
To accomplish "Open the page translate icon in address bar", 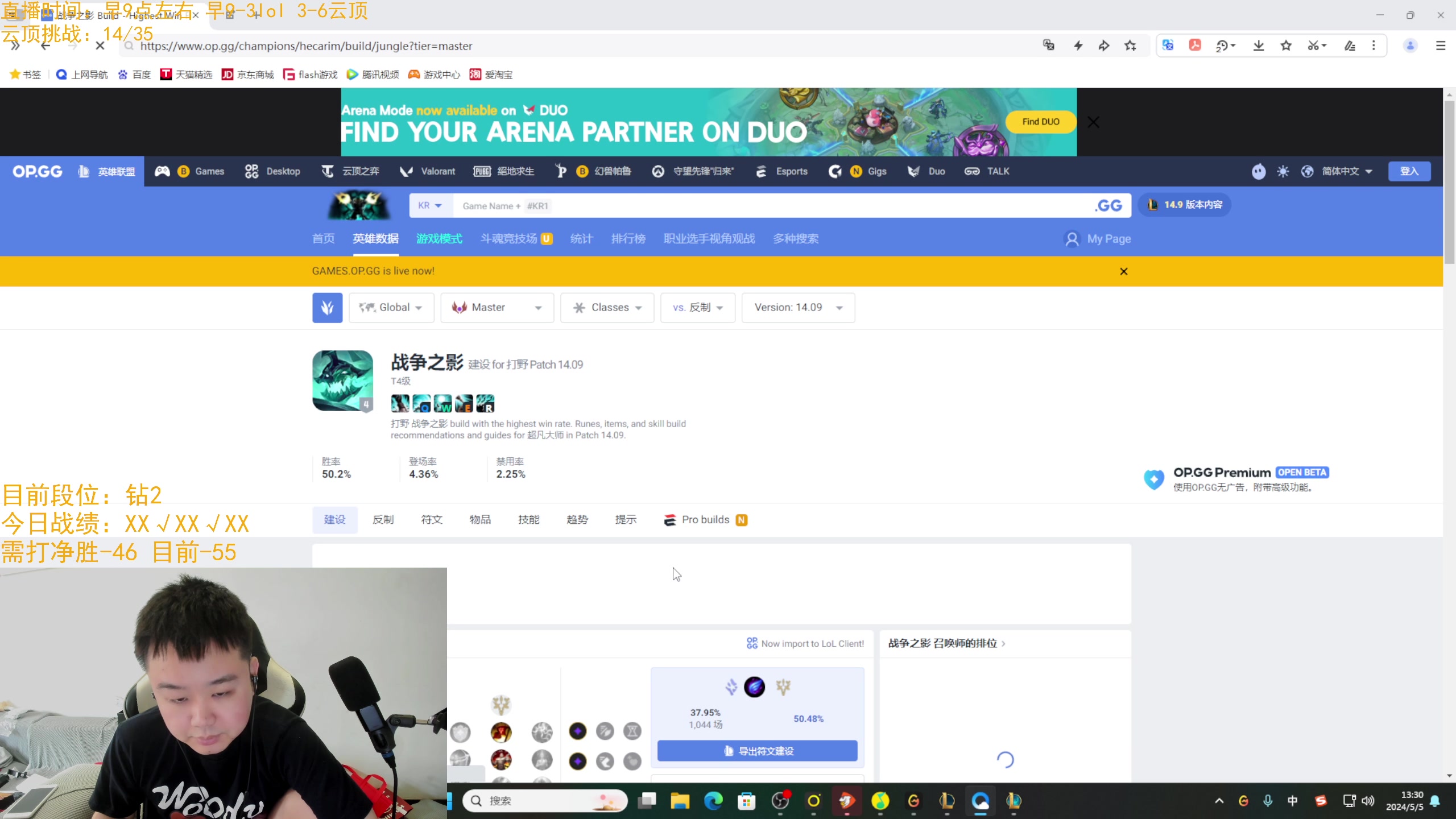I will 1049,45.
